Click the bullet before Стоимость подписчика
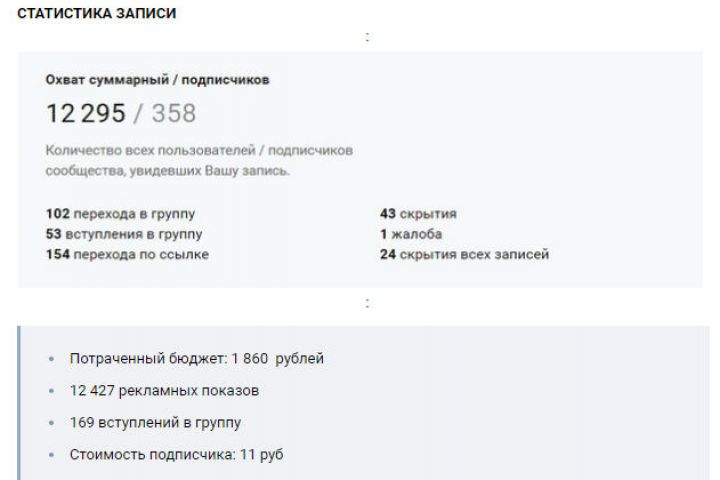The width and height of the screenshot is (720, 480). 52,454
